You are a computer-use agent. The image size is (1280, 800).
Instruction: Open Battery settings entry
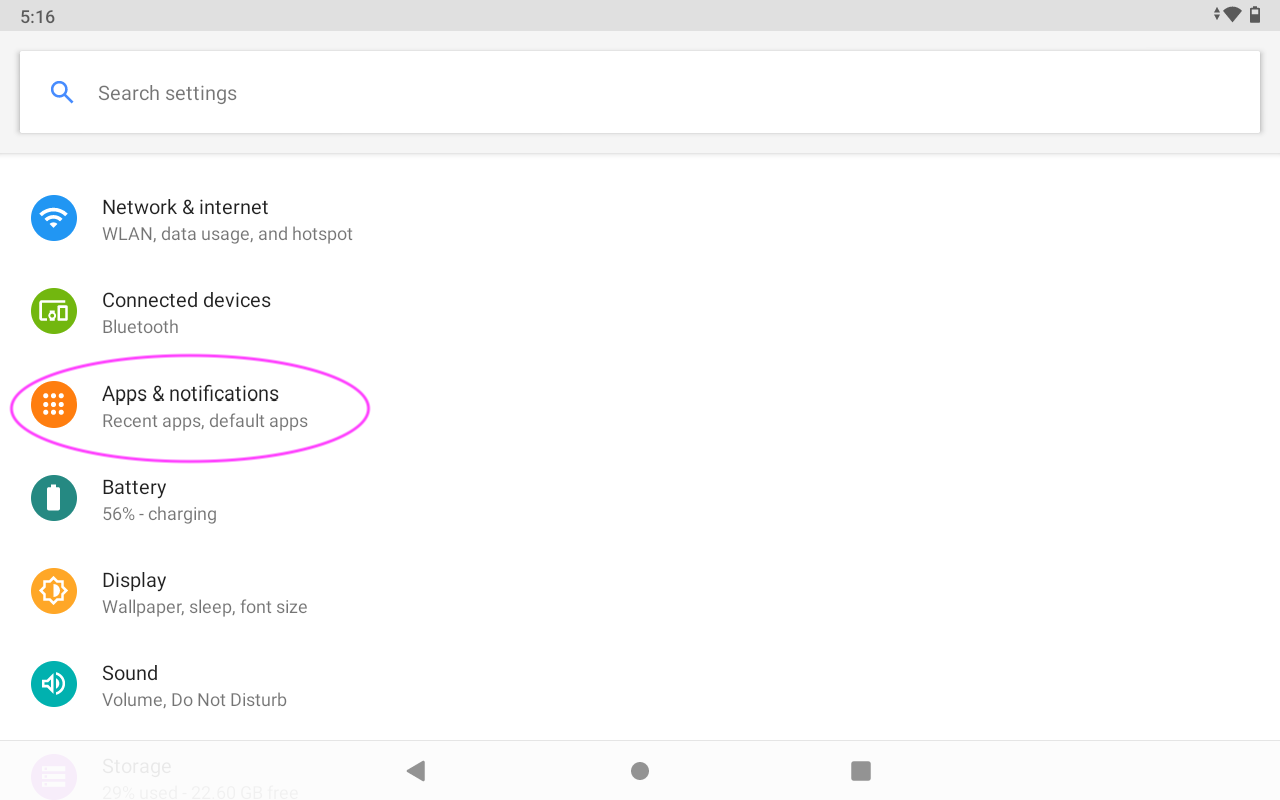(159, 499)
